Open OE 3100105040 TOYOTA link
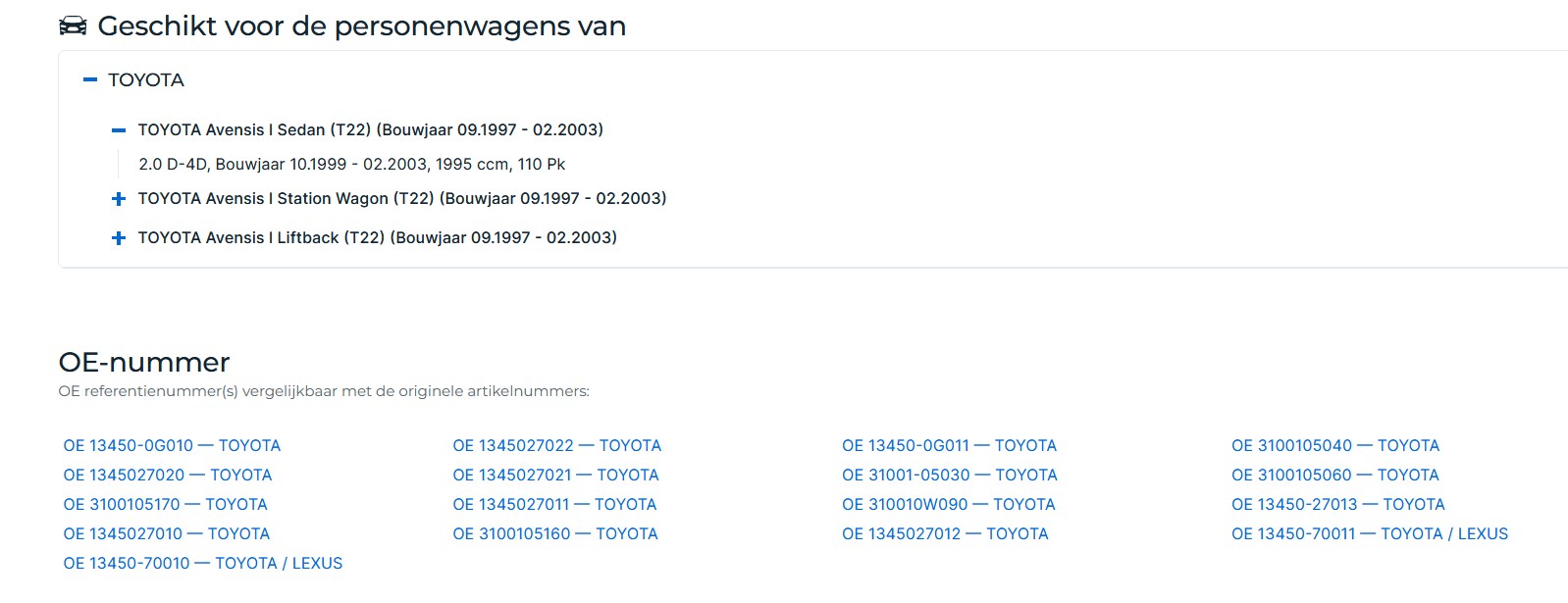 [x=1335, y=446]
